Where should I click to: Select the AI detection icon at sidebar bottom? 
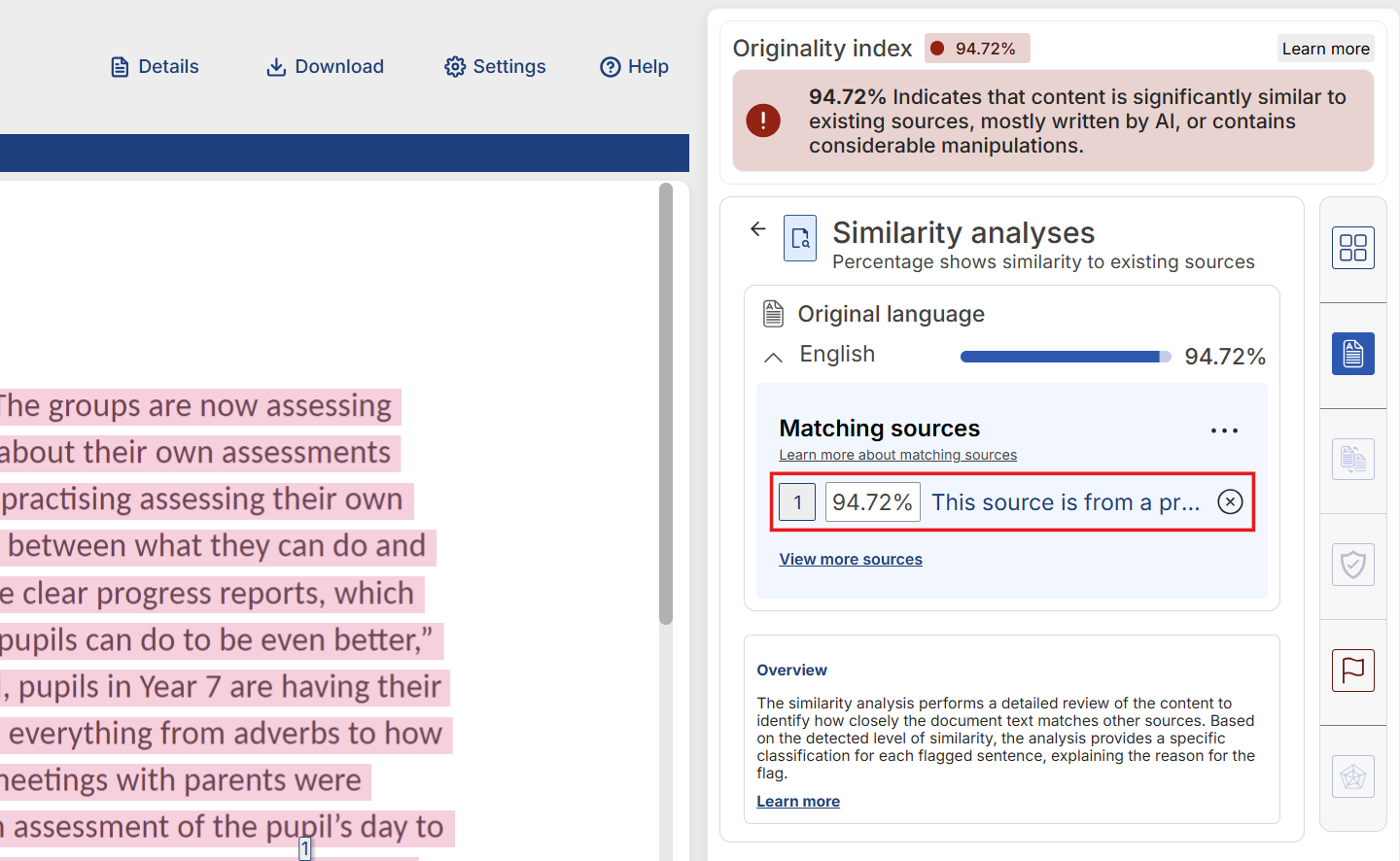pos(1352,776)
